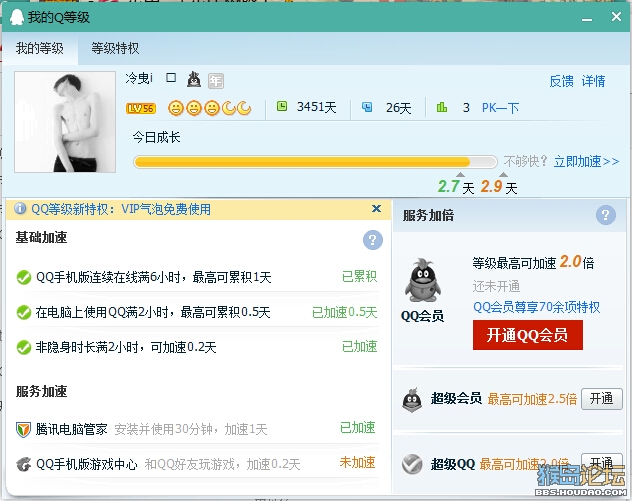
Task: Click the small square icon beside nickname 冷曳i
Action: 171,77
